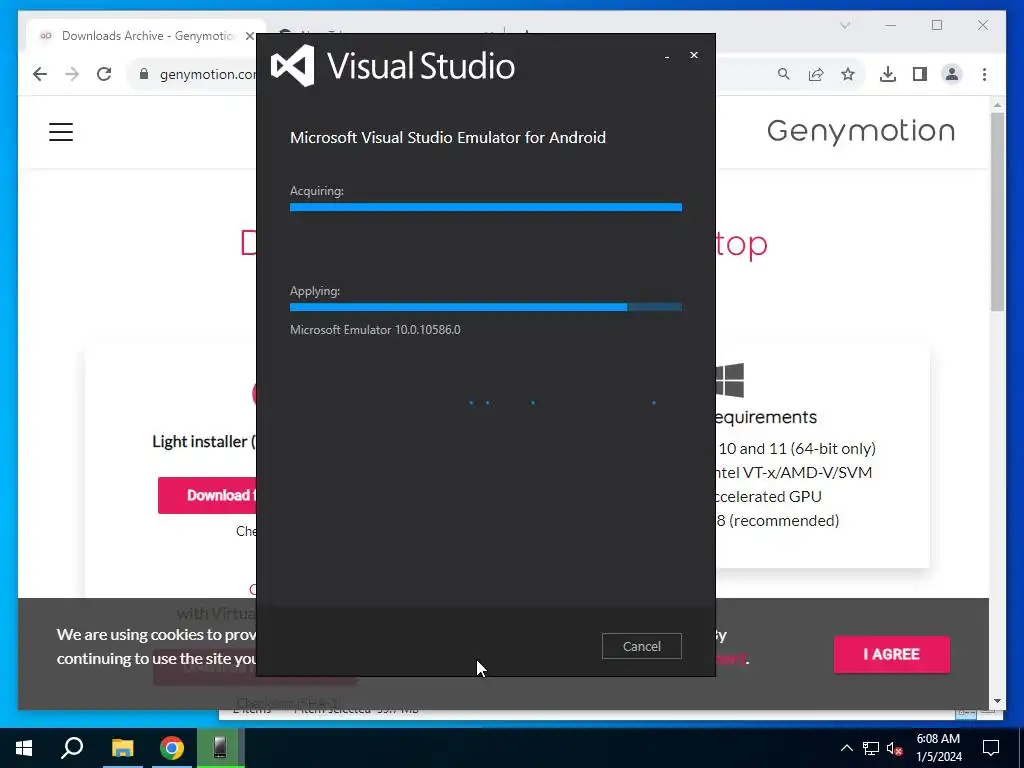Click the Genymotion logo
Screen dimensions: 1024x768
(x=861, y=131)
